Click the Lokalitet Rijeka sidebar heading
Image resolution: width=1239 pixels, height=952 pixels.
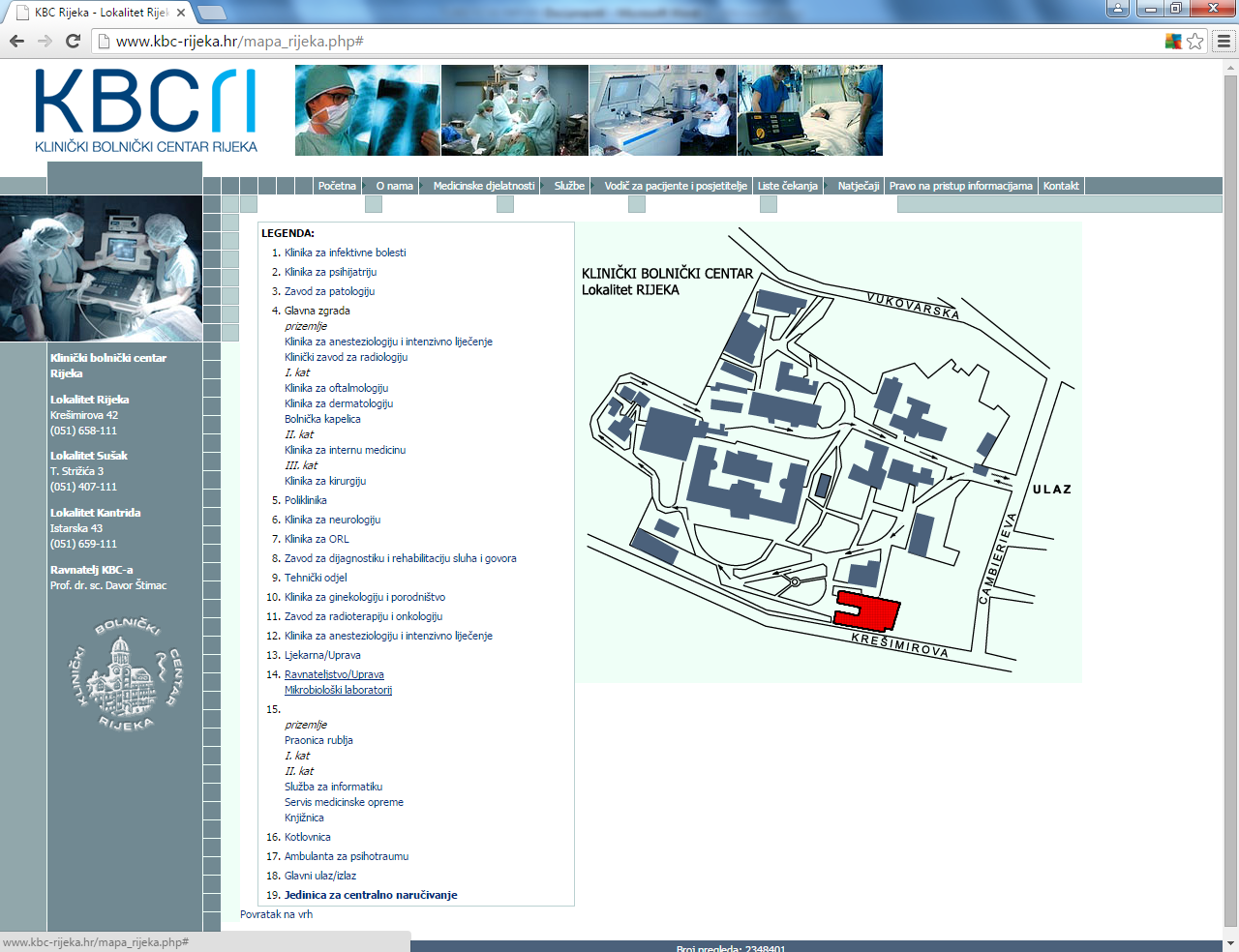89,400
